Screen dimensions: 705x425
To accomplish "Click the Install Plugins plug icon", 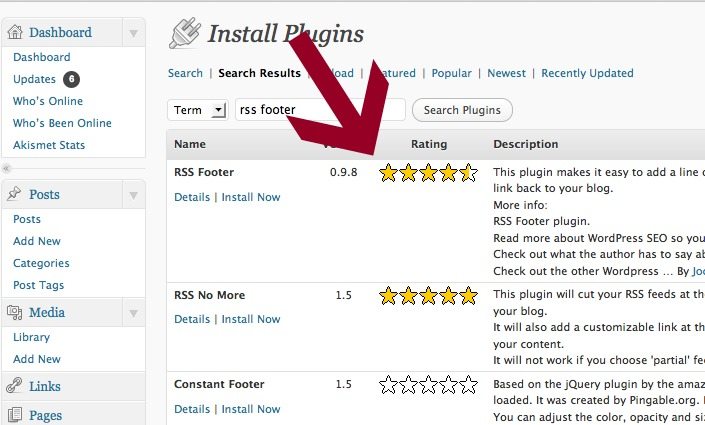I will [185, 33].
